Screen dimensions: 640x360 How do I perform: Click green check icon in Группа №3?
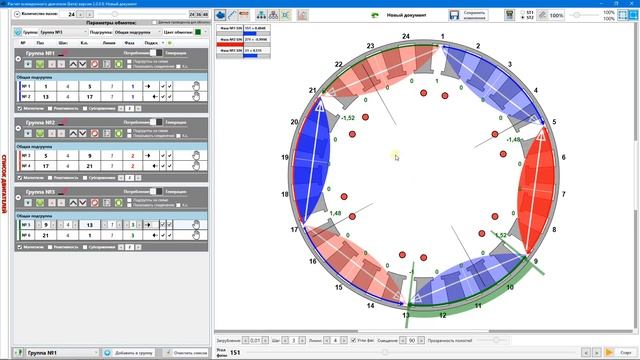click(x=40, y=203)
